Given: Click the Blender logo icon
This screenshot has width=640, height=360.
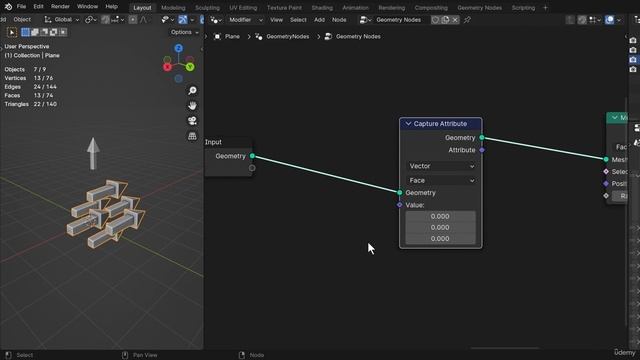Looking at the screenshot, I should [x=8, y=7].
